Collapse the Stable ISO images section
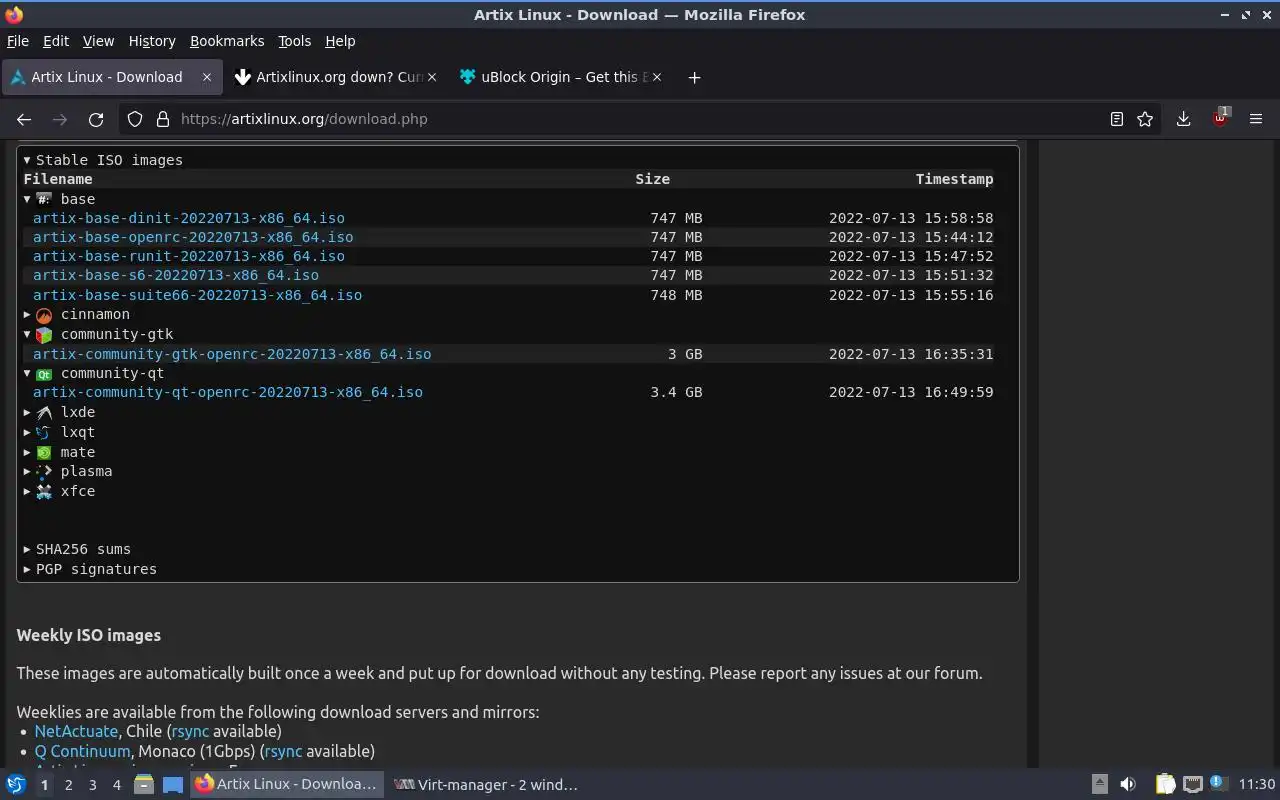The width and height of the screenshot is (1280, 800). click(x=103, y=160)
